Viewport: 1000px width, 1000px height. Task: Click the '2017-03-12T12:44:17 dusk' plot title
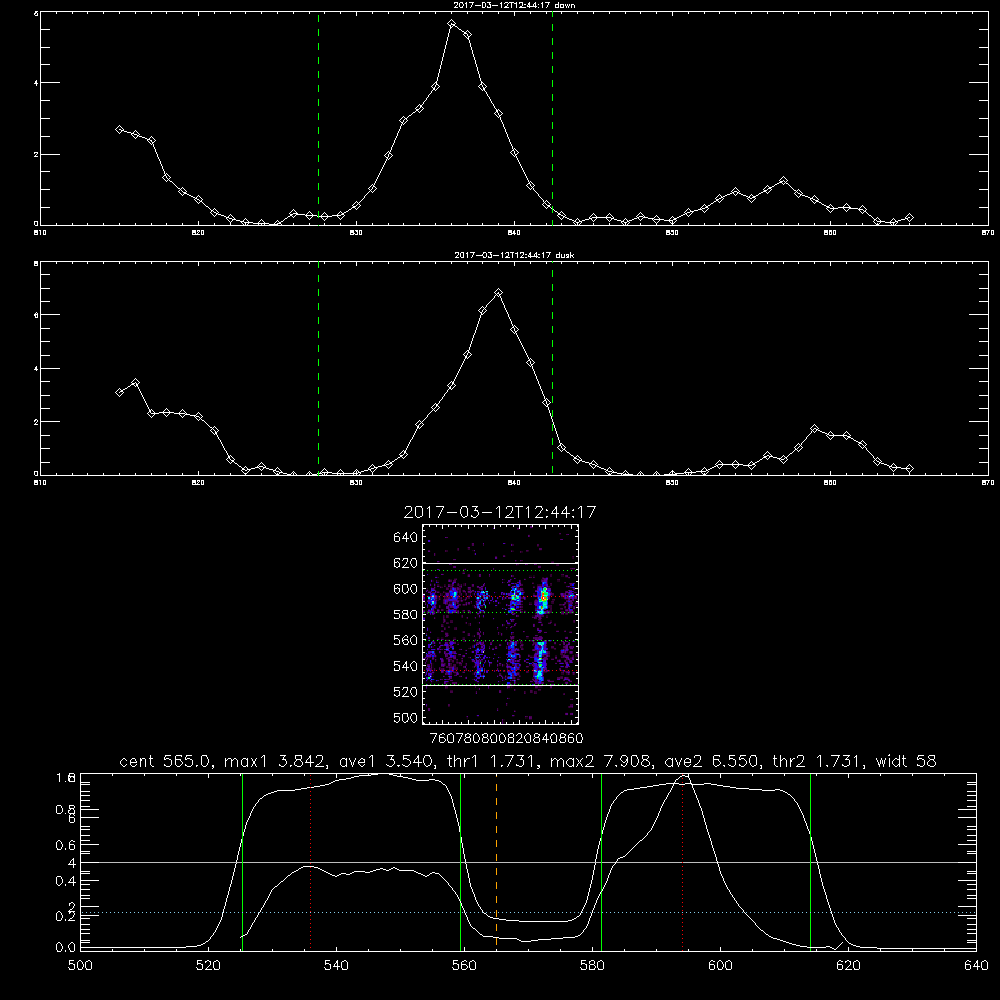(x=514, y=255)
